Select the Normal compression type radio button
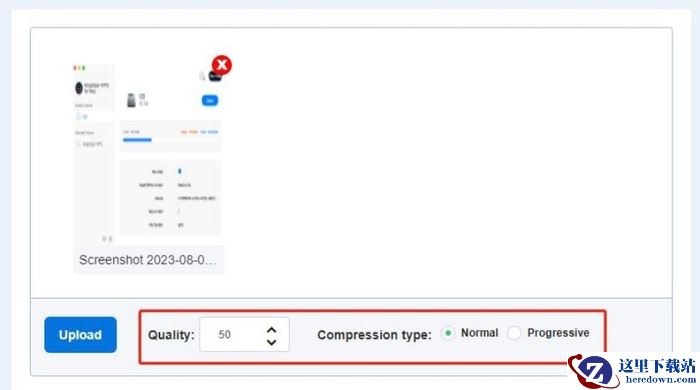The width and height of the screenshot is (700, 390). 448,333
